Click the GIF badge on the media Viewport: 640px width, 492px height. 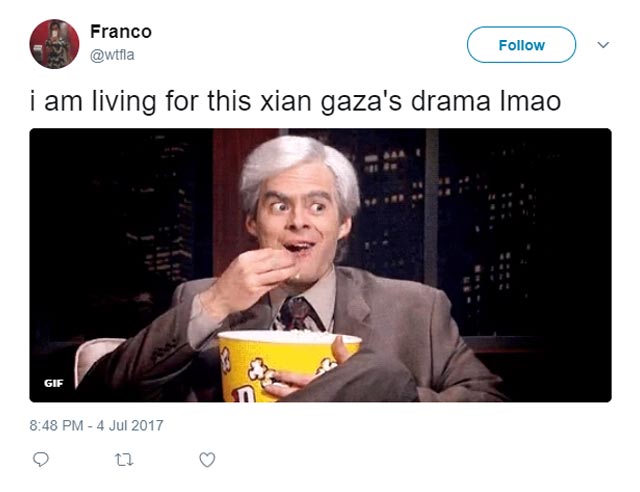click(x=53, y=383)
